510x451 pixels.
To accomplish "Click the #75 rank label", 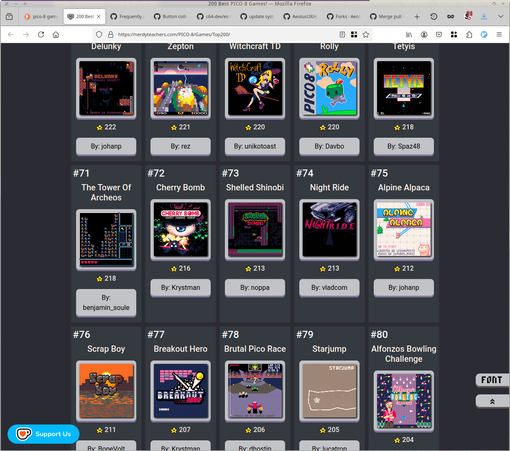I will coord(379,173).
